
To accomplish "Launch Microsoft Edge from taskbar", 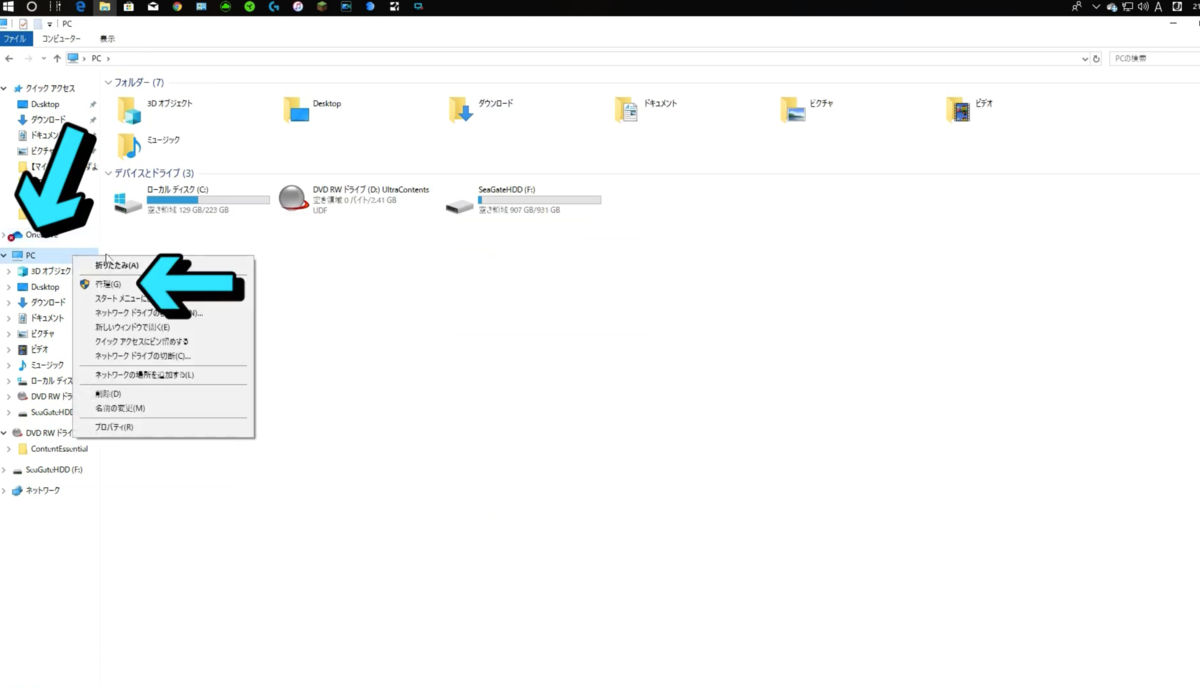I will click(x=80, y=6).
